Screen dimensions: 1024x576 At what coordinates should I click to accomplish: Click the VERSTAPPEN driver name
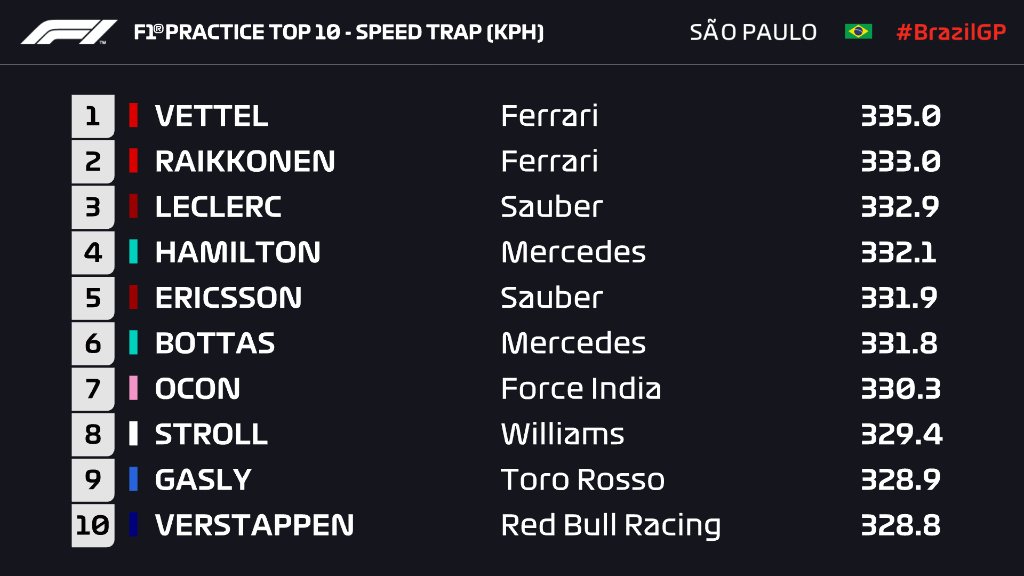254,525
